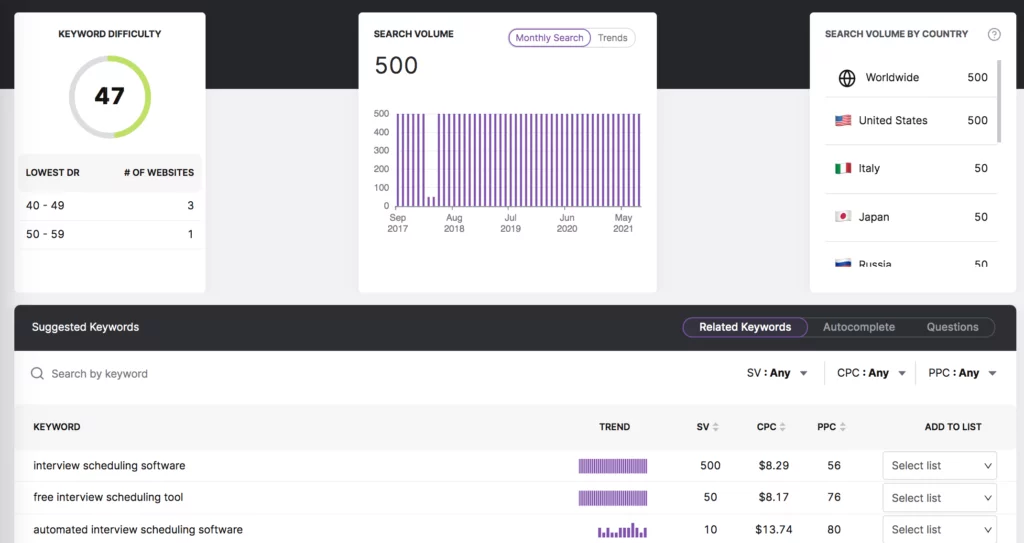The width and height of the screenshot is (1024, 543).
Task: Click the magnifier icon in keyword search
Action: pos(37,374)
